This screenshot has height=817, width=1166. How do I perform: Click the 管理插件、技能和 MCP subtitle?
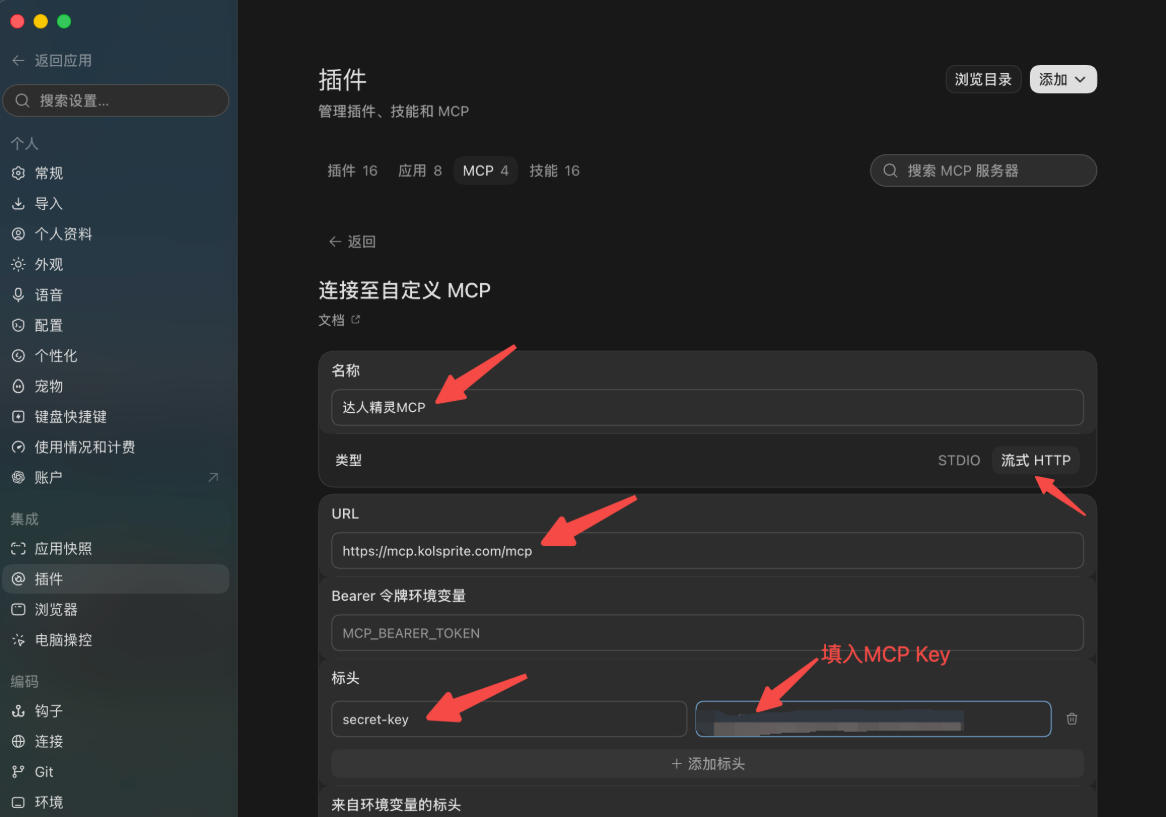[393, 112]
